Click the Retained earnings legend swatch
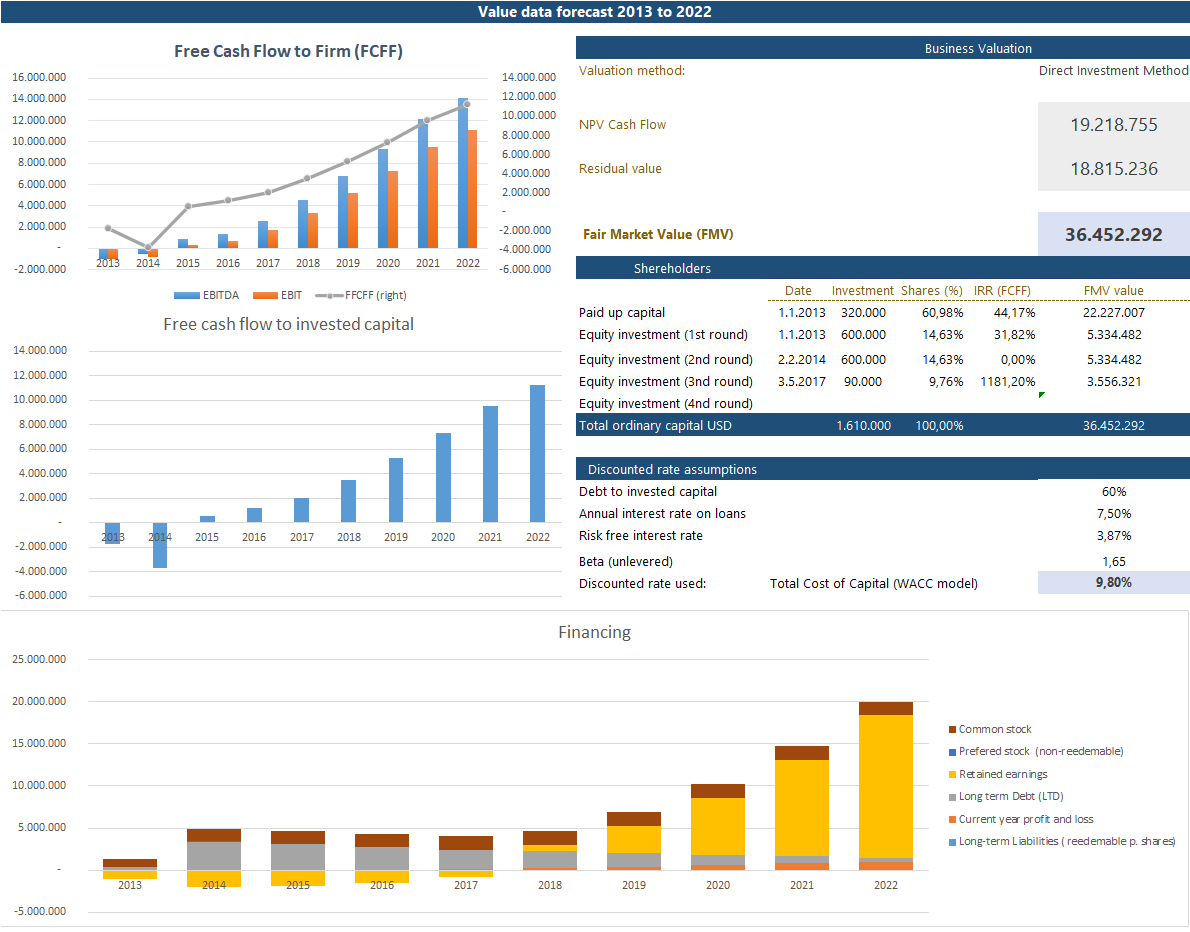 [951, 775]
